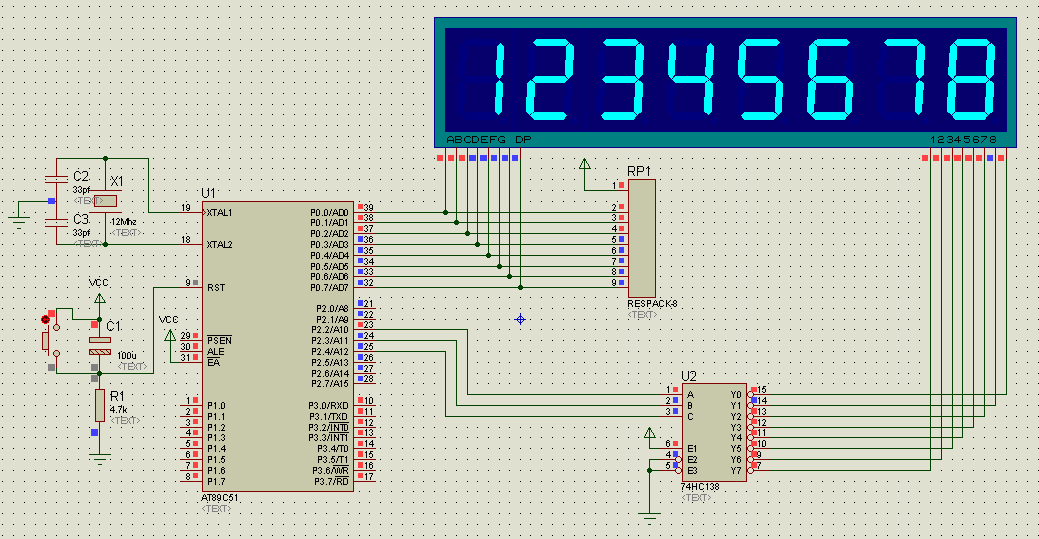Select the 8-digit seven-segment display
Image resolution: width=1039 pixels, height=539 pixels.
point(725,82)
